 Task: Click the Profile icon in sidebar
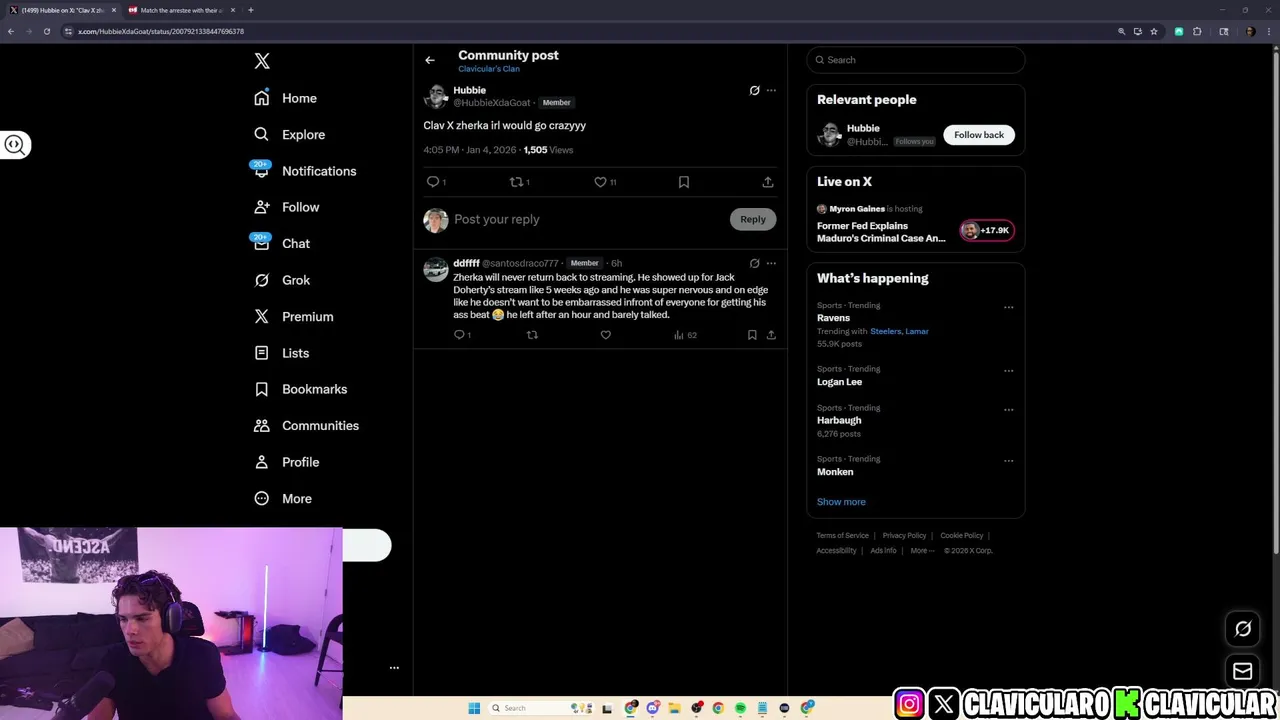262,462
